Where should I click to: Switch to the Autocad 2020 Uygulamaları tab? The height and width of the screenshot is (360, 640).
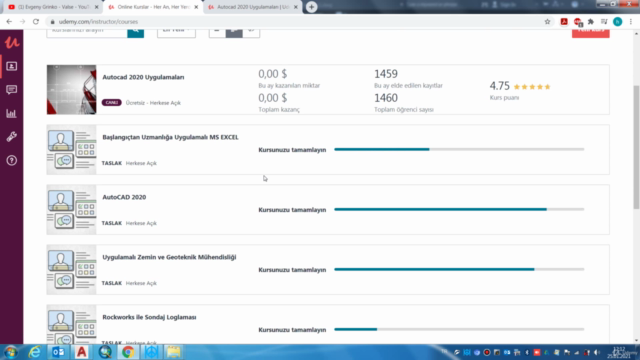pyautogui.click(x=252, y=7)
